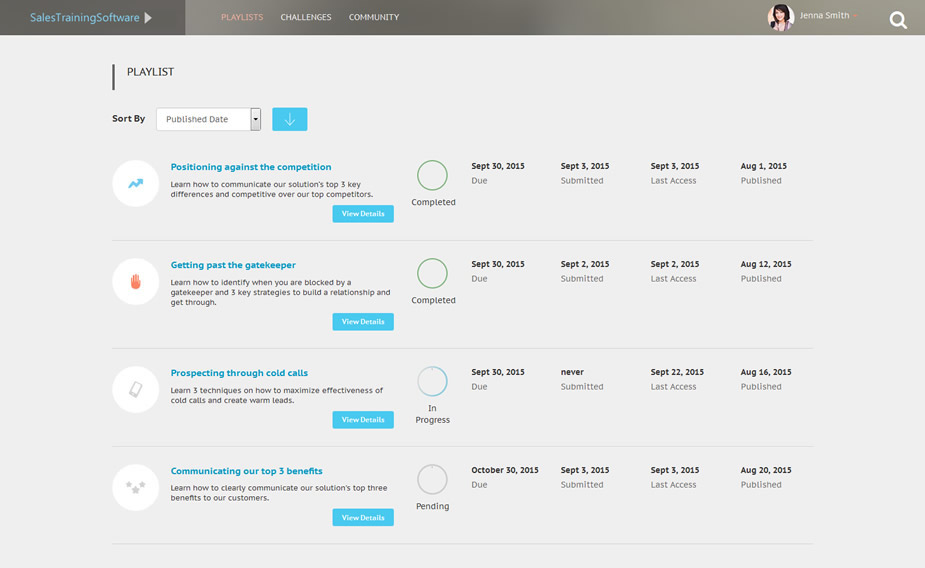Toggle sort direction arrow button
This screenshot has width=925, height=568.
pos(290,119)
